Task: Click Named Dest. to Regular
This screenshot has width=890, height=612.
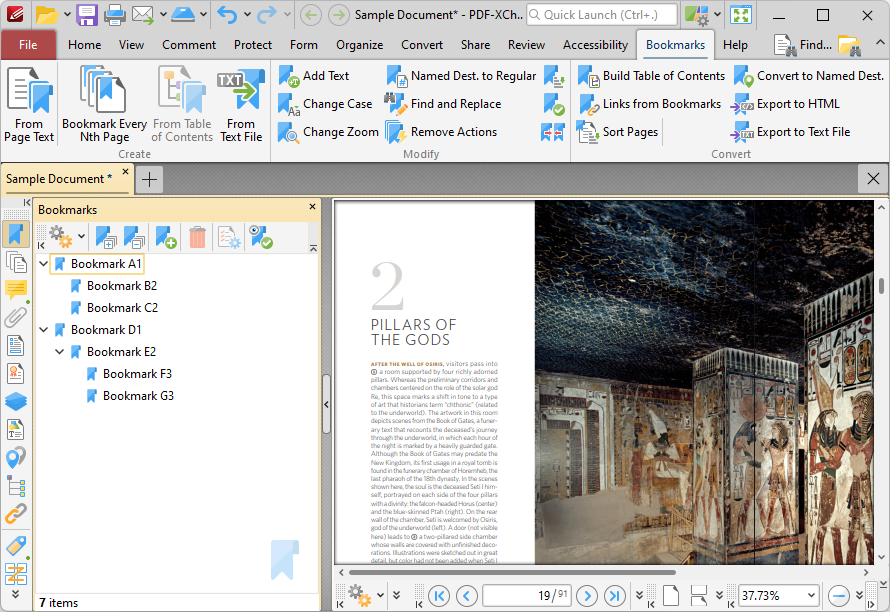Action: point(461,76)
